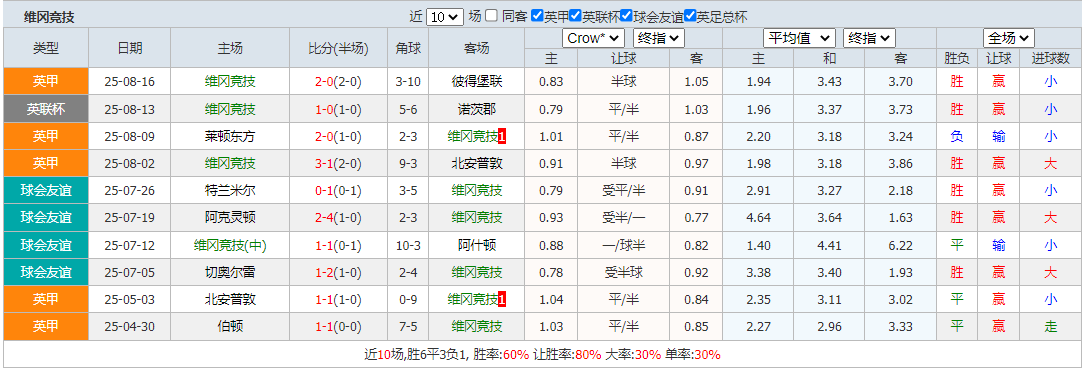Open the recent matches count dropdown showing 10
Viewport: 1082px width, 368px height.
click(x=444, y=17)
